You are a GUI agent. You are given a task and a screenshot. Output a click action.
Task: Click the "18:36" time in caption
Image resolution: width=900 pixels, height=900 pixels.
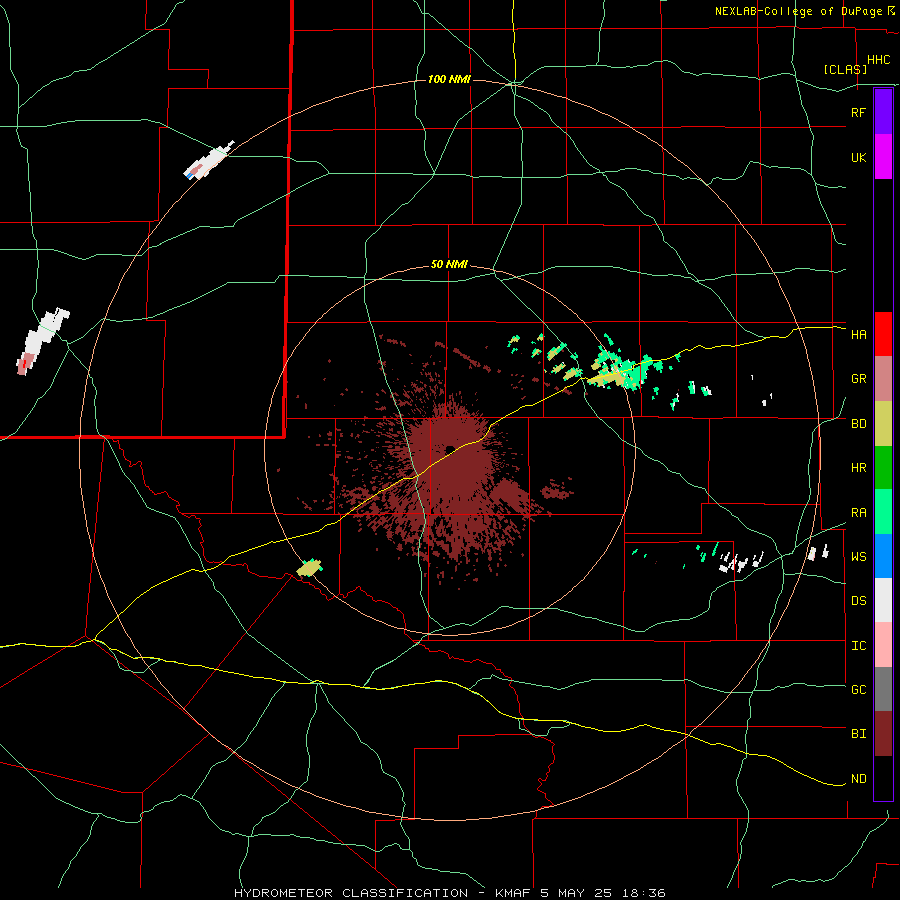(x=646, y=893)
